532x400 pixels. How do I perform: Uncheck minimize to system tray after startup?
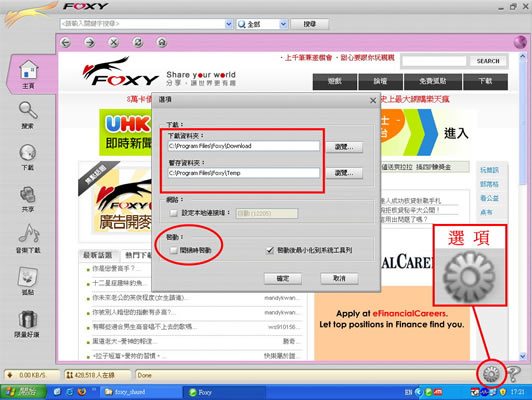270,250
